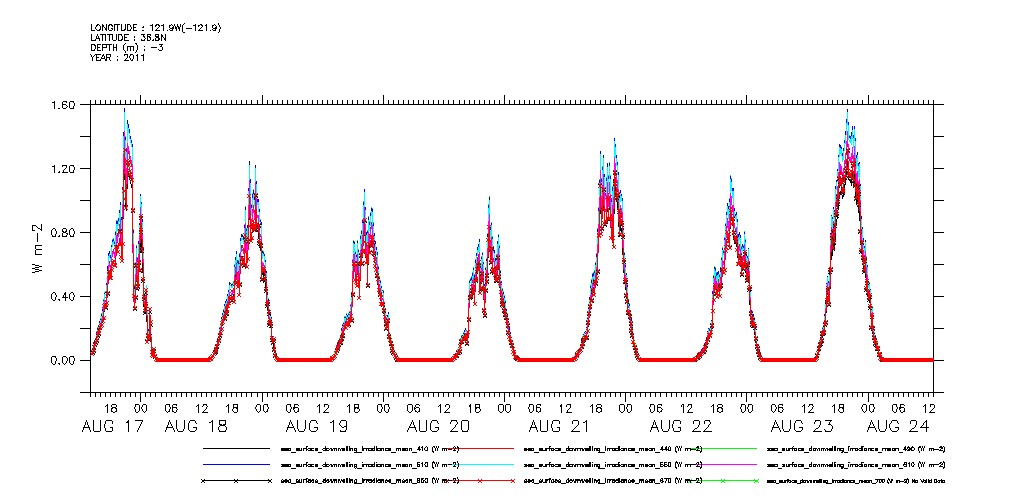Image resolution: width=1009 pixels, height=504 pixels.
Task: Click the irradiance_mean_550 legend label
Action: tap(613, 464)
